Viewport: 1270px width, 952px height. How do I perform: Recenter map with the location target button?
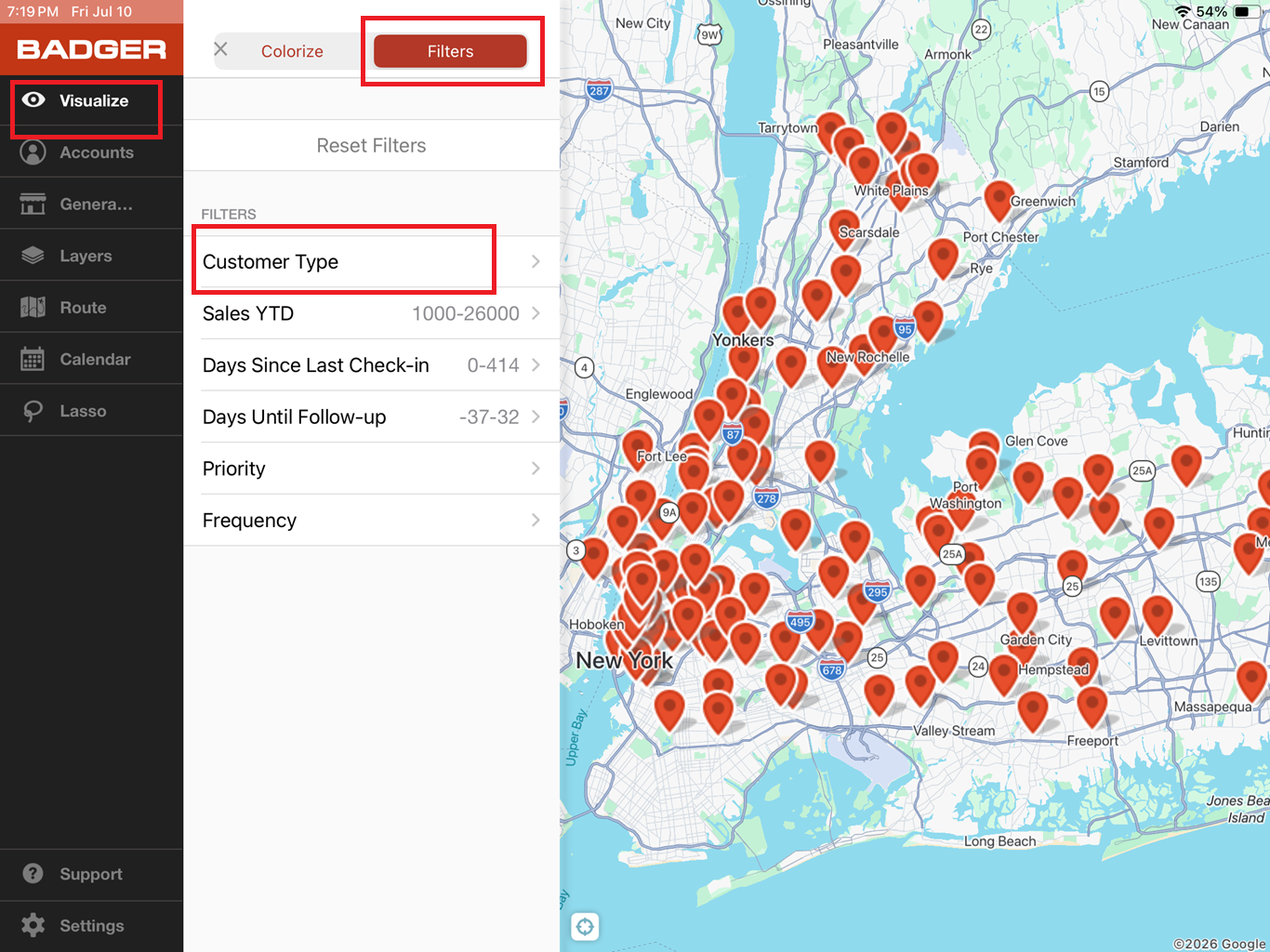[585, 926]
